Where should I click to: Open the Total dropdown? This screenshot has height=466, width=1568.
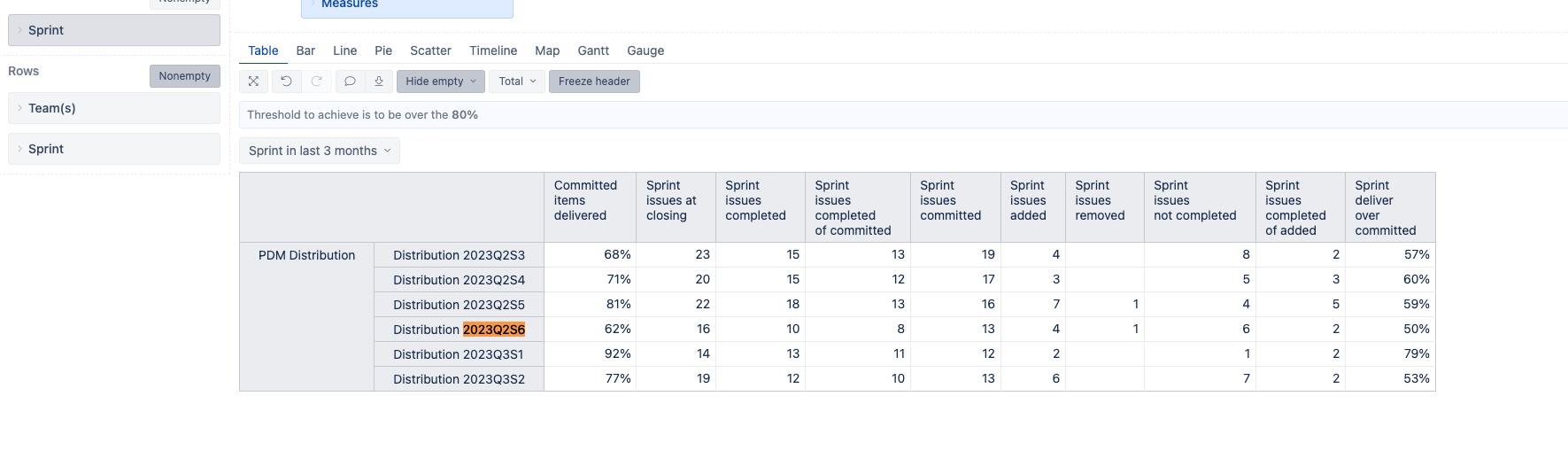click(517, 82)
